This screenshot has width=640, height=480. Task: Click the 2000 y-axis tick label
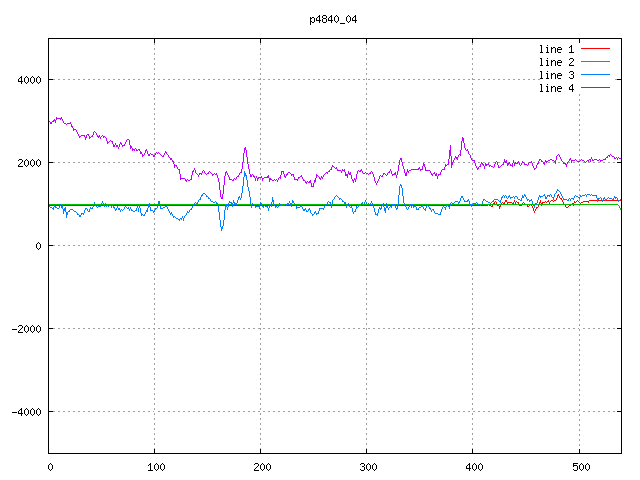point(27,163)
